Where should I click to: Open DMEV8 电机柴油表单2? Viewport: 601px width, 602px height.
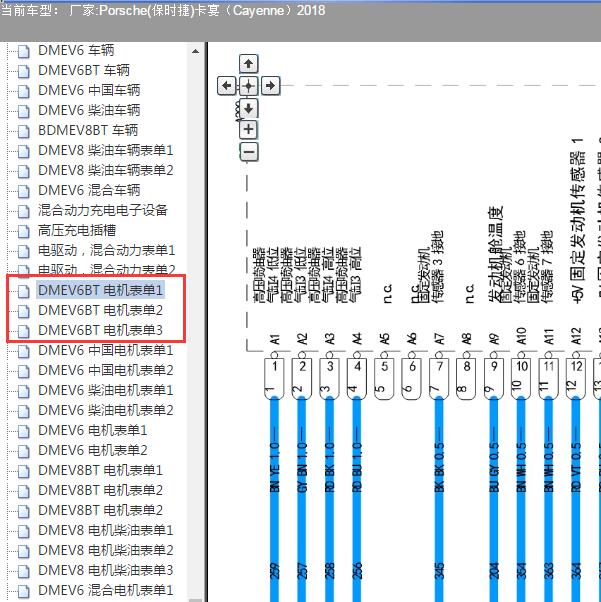point(106,550)
